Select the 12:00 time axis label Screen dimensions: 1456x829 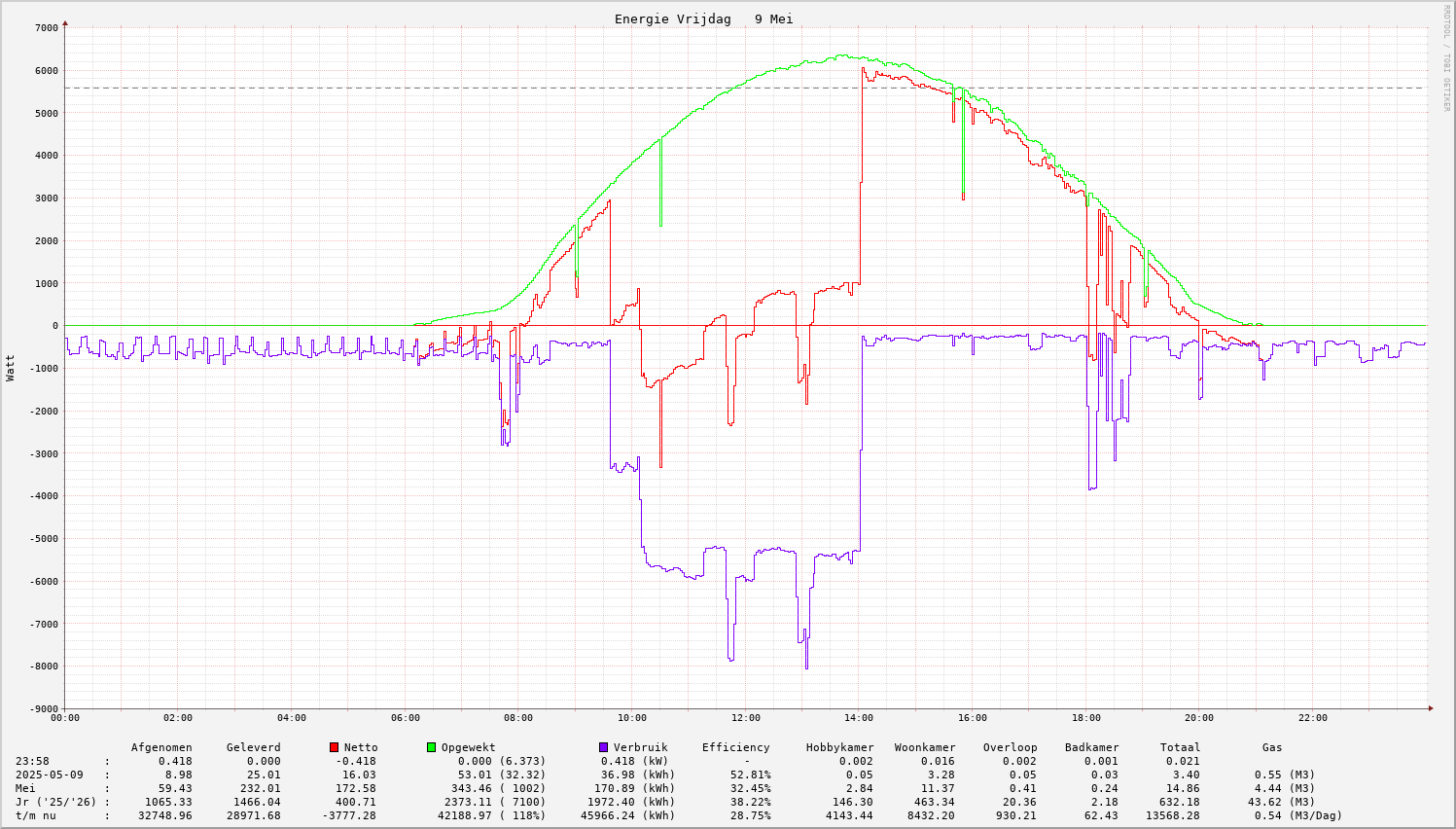pyautogui.click(x=745, y=718)
